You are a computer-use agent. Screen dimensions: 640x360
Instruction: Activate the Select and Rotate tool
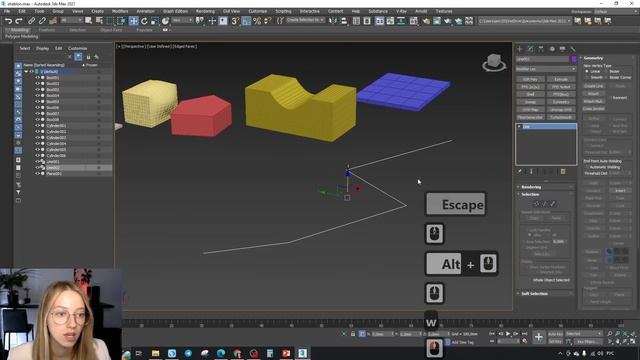coord(144,20)
